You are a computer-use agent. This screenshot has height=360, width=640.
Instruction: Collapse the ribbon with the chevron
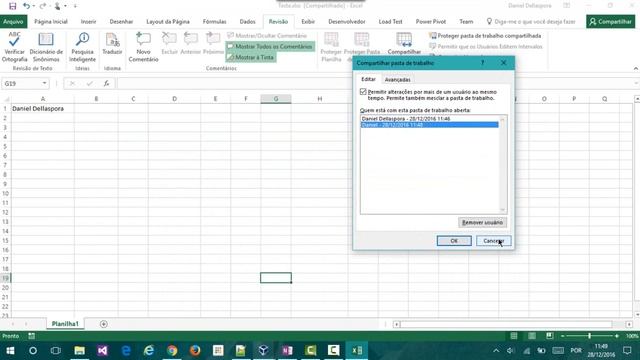click(x=636, y=69)
